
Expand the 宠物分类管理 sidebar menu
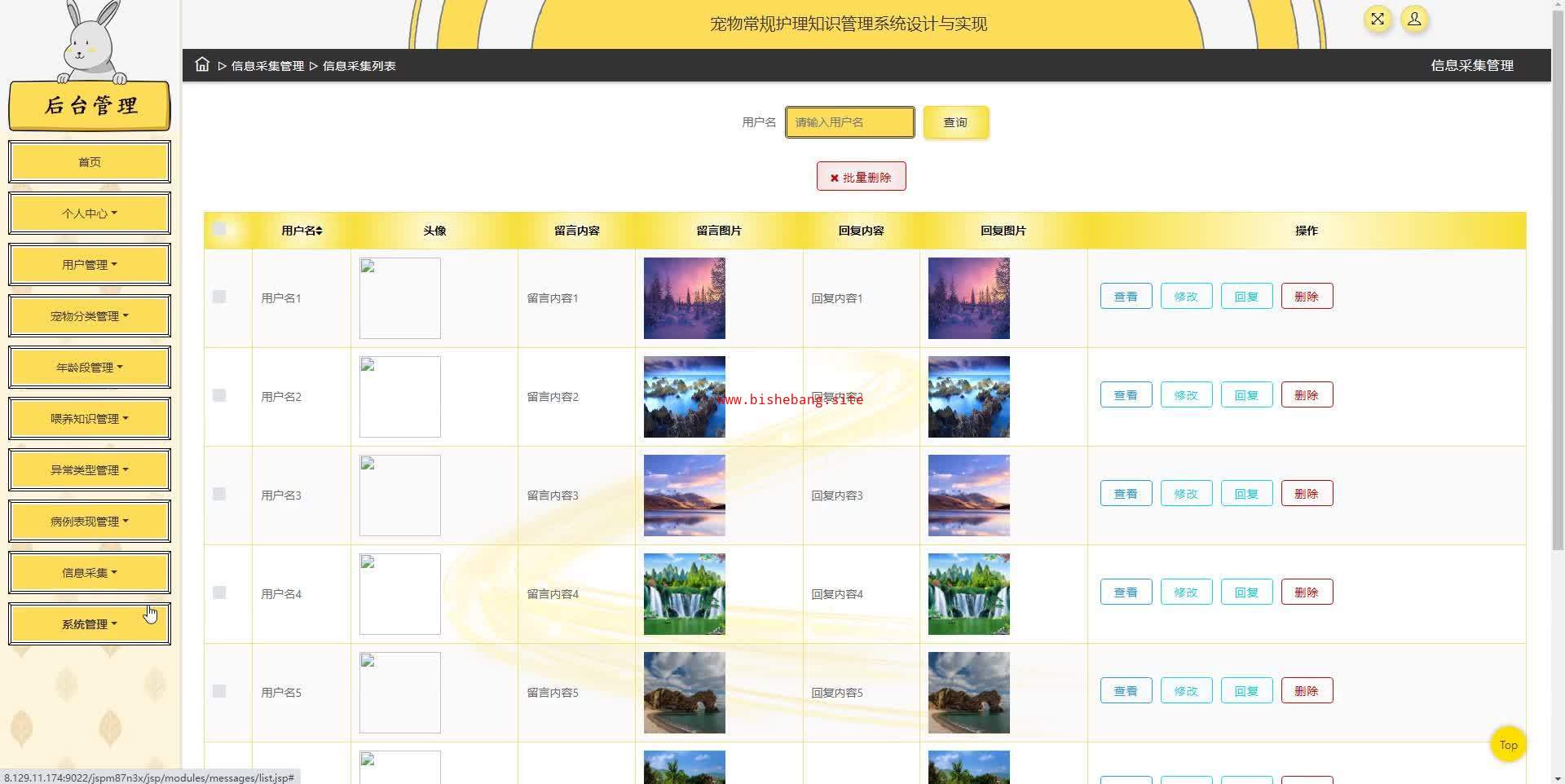click(90, 316)
